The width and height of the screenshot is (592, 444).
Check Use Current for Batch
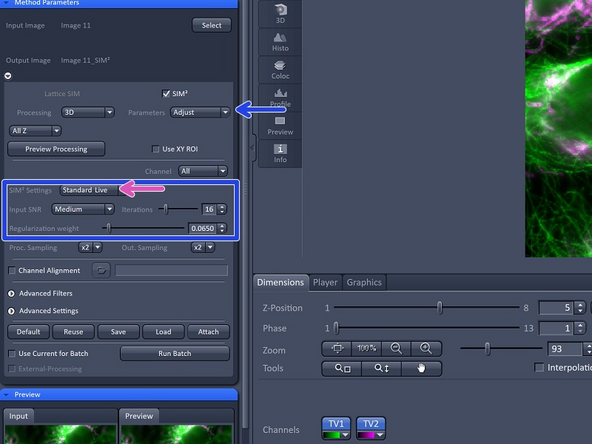pyautogui.click(x=12, y=354)
